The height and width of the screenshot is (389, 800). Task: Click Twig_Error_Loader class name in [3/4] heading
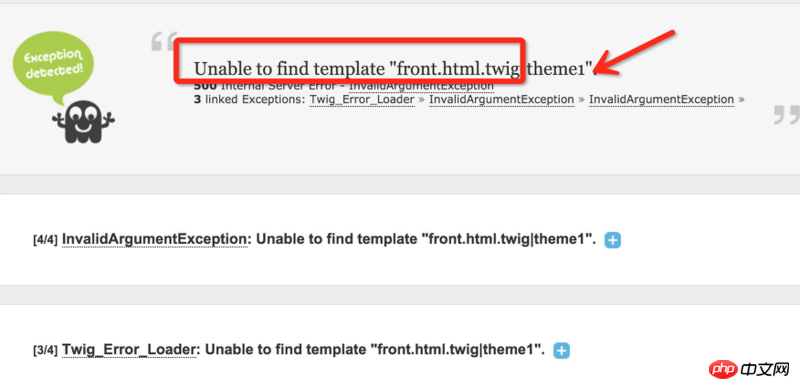point(129,350)
